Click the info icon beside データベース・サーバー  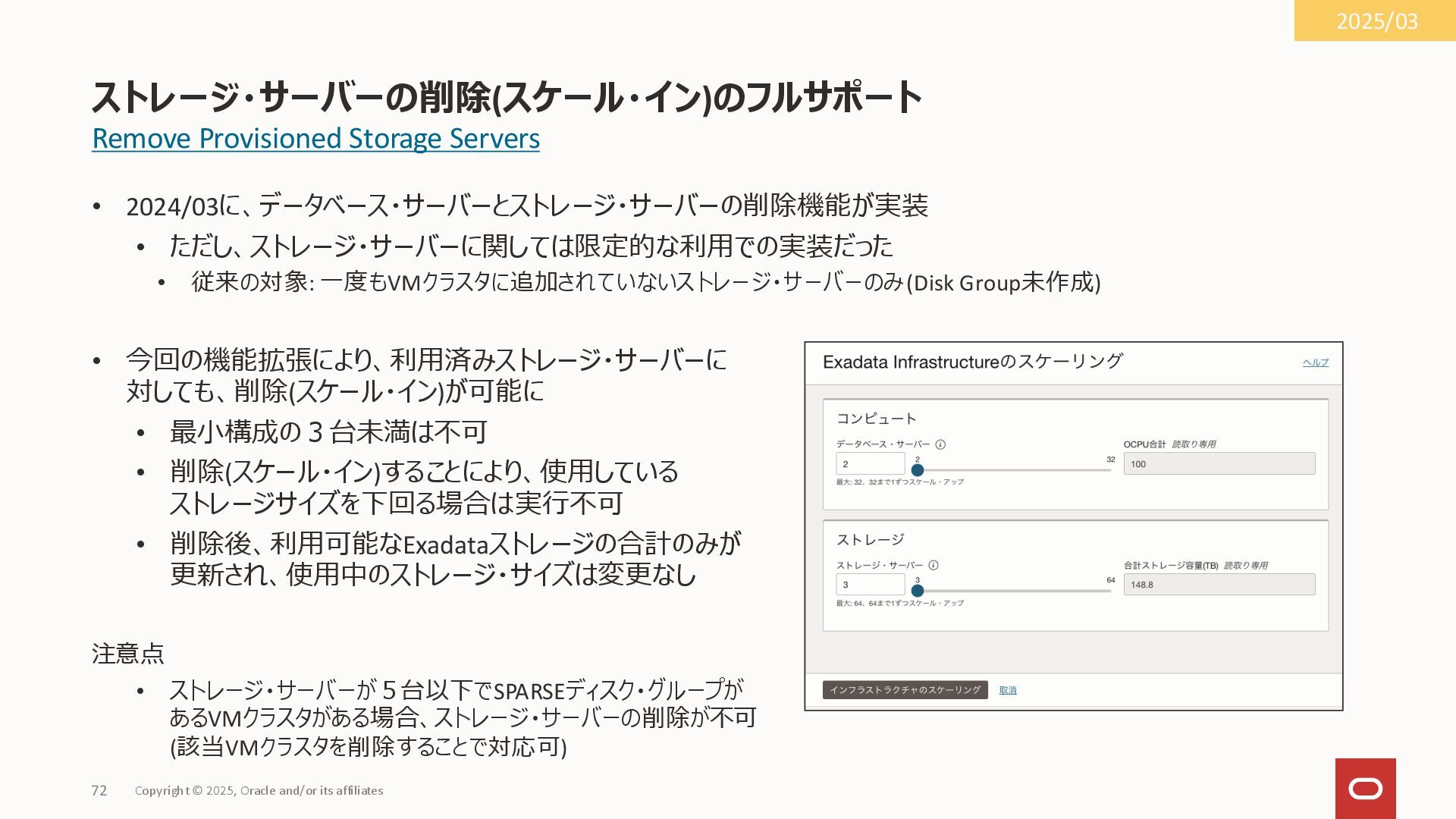(x=940, y=444)
